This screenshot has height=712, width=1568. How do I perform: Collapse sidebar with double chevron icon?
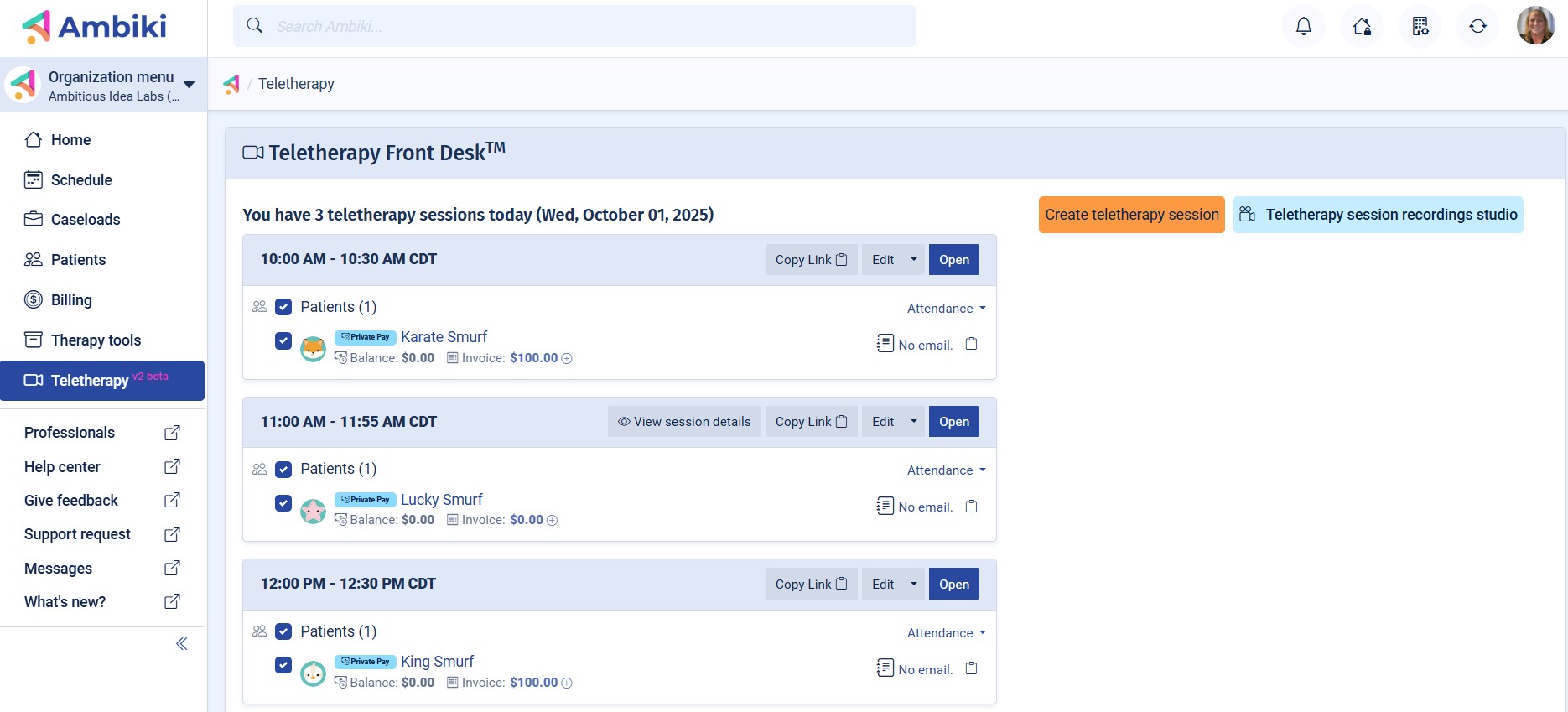click(181, 644)
